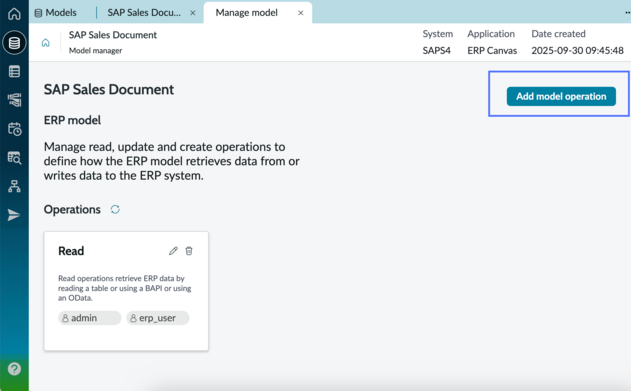Open the table search sidebar icon
The height and width of the screenshot is (391, 631).
[x=14, y=157]
